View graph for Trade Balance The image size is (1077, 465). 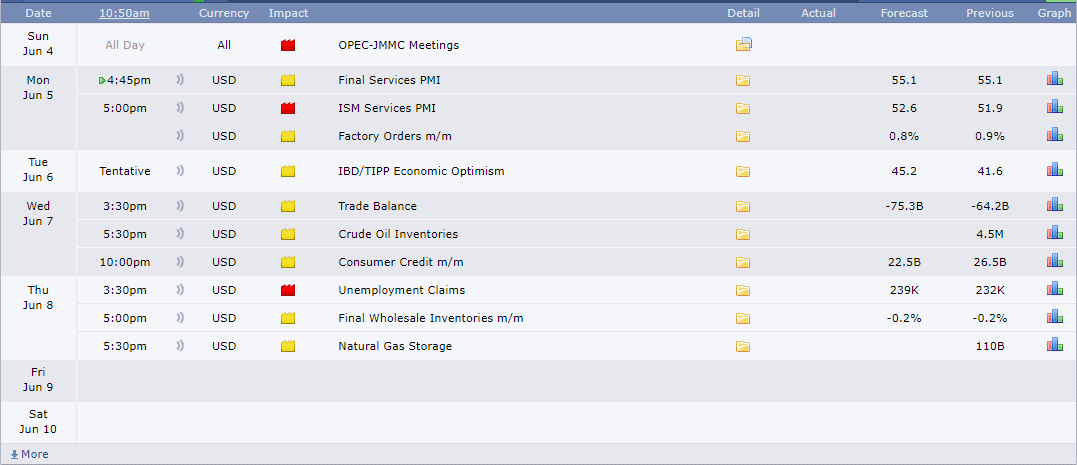coord(1054,206)
